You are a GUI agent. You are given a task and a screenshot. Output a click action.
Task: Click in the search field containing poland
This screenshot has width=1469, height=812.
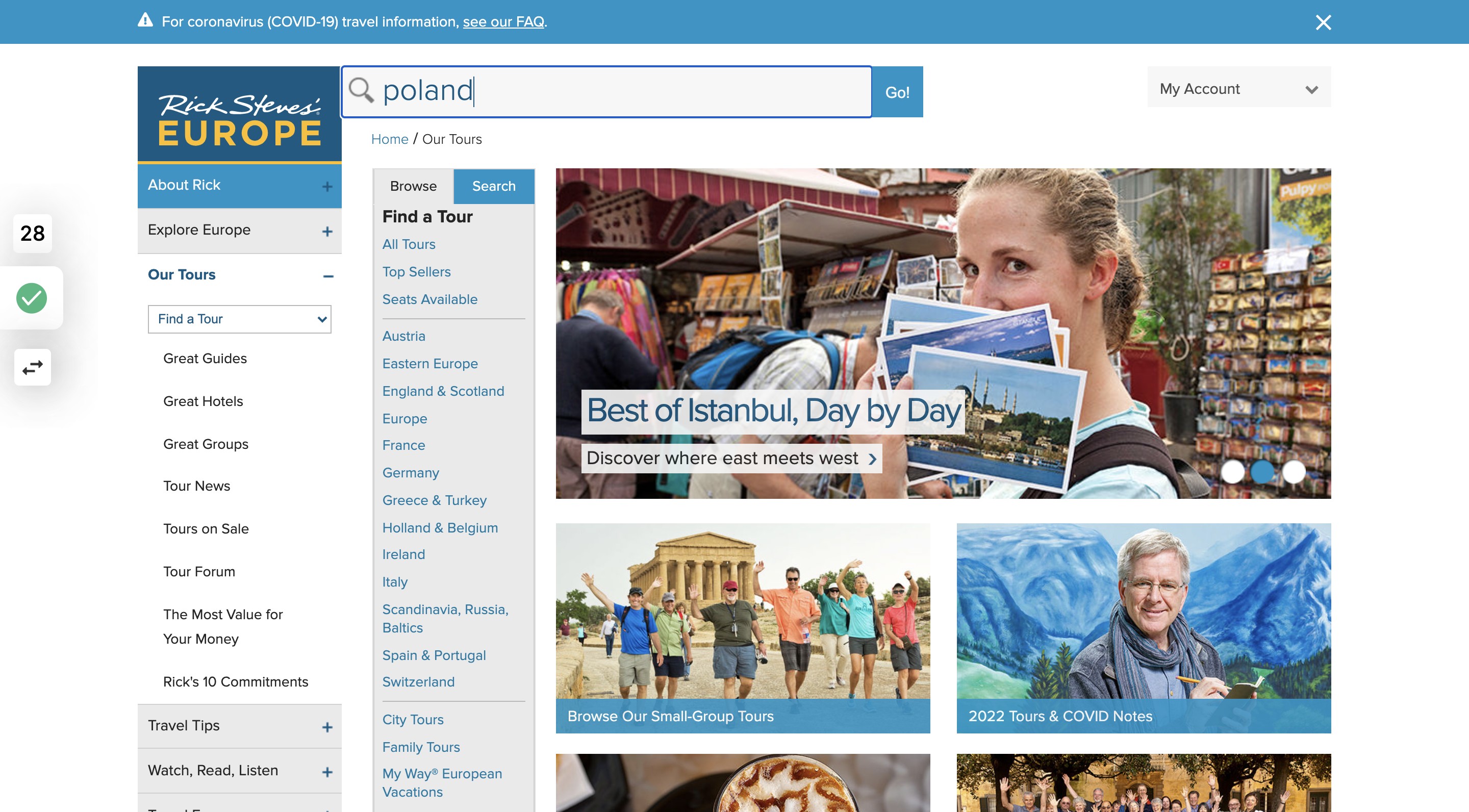tap(606, 91)
